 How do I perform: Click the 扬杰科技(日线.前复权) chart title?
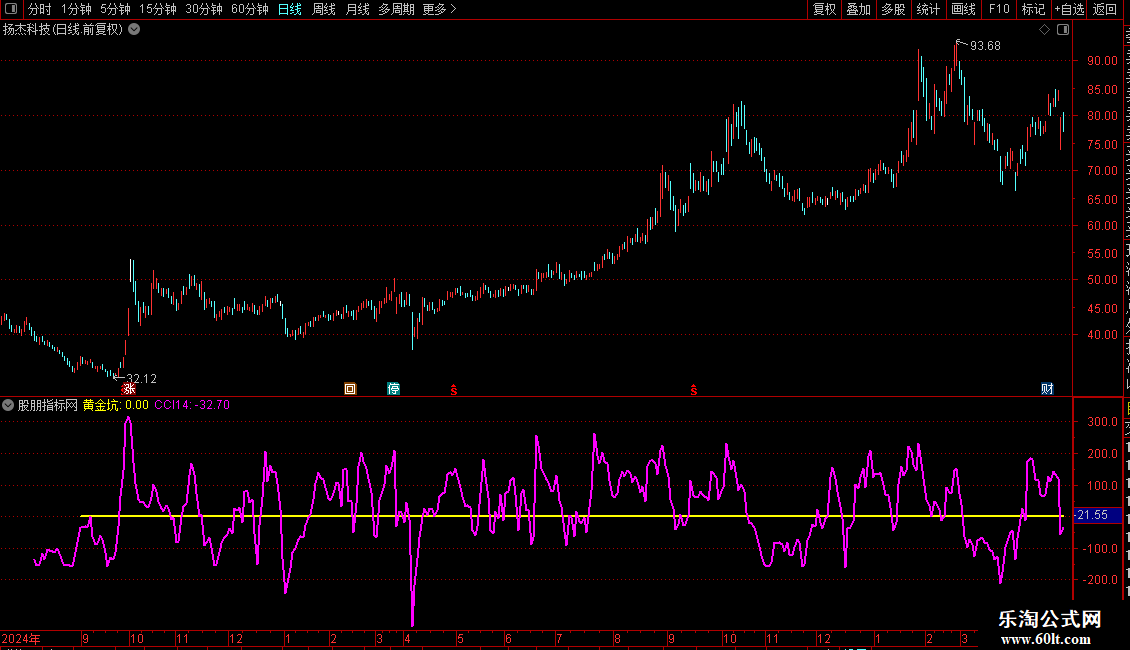pyautogui.click(x=63, y=30)
